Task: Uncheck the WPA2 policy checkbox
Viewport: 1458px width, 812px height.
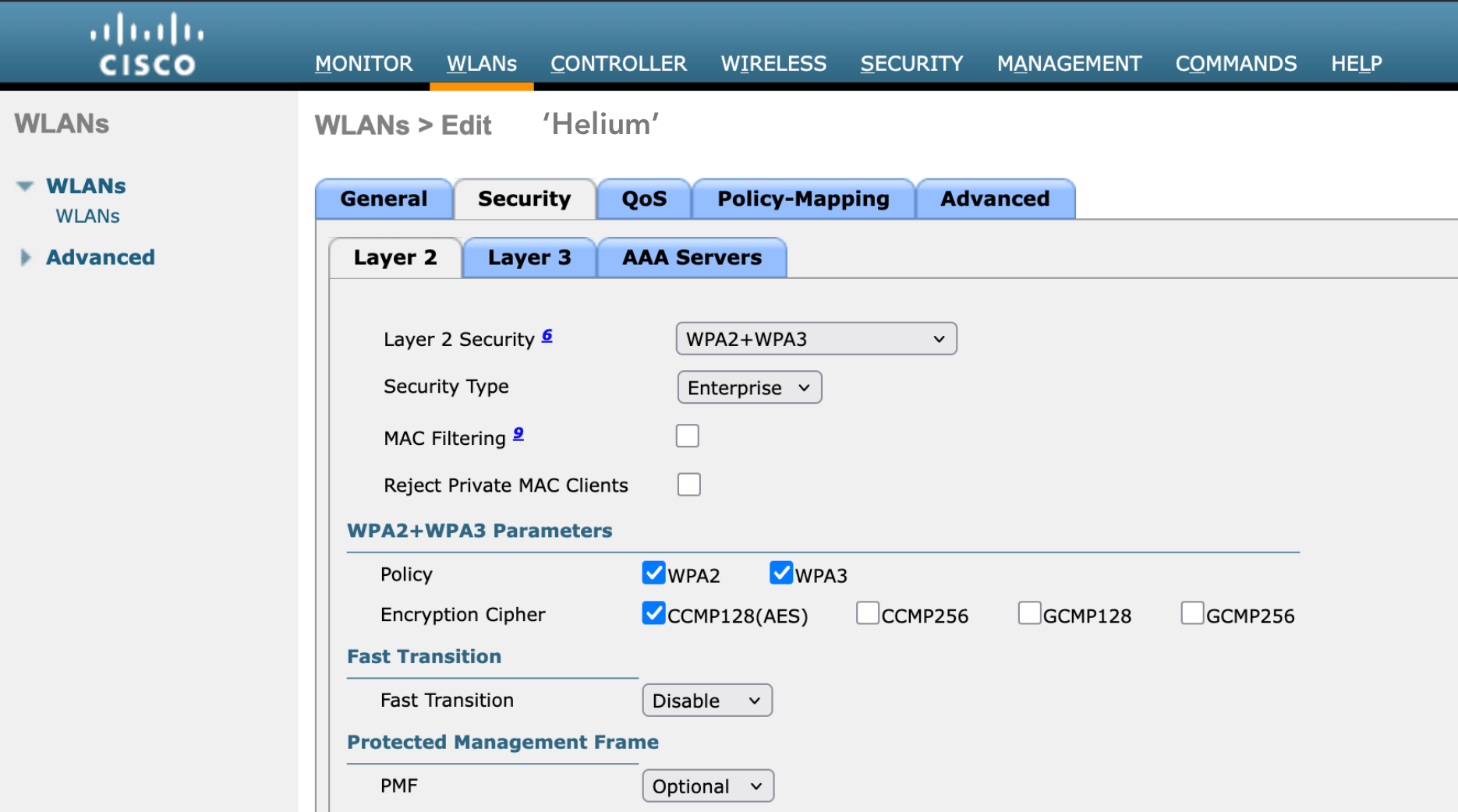Action: click(653, 573)
